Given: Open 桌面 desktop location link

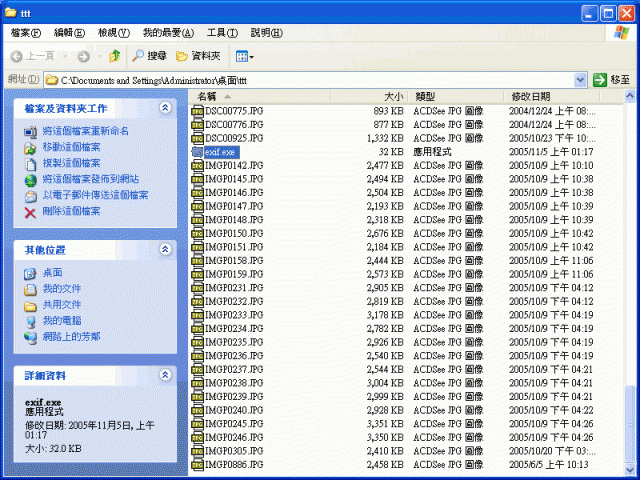Looking at the screenshot, I should [x=53, y=272].
